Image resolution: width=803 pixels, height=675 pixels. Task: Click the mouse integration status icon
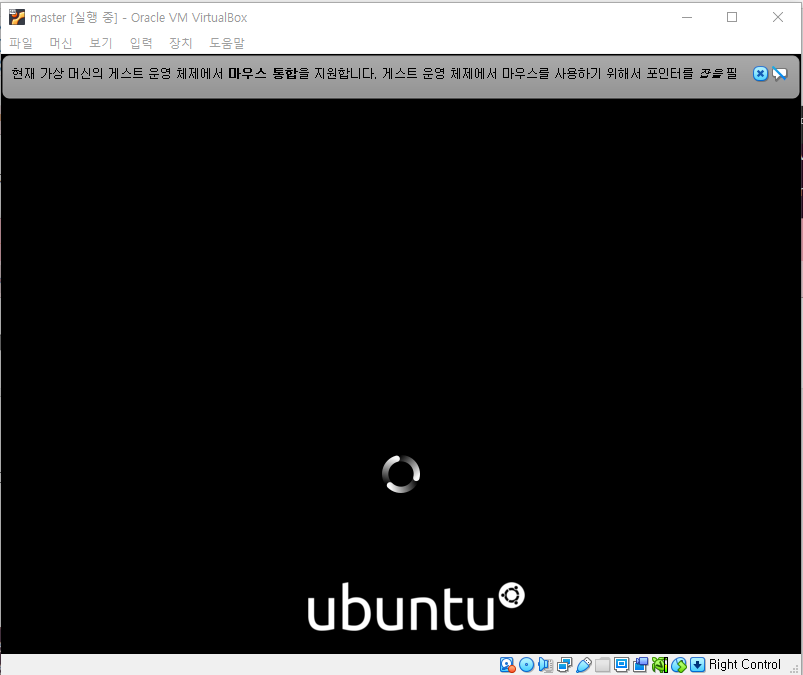(679, 665)
